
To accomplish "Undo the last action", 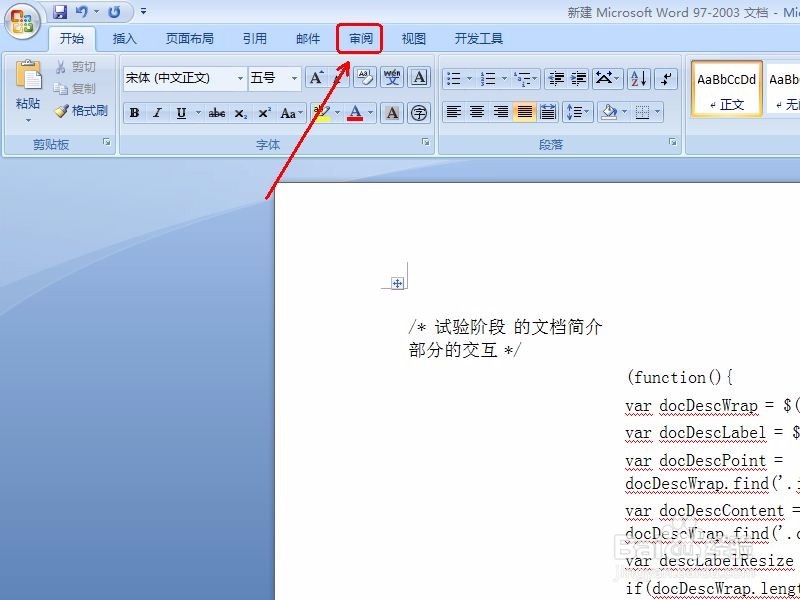I will [82, 11].
